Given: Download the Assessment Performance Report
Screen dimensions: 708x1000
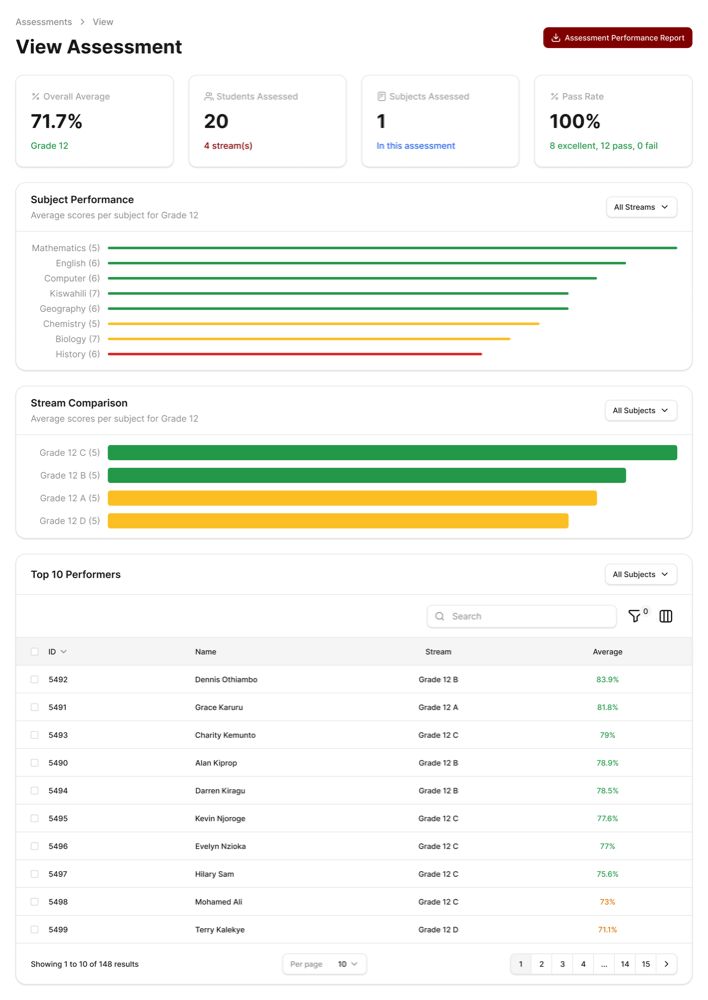Looking at the screenshot, I should (x=617, y=38).
